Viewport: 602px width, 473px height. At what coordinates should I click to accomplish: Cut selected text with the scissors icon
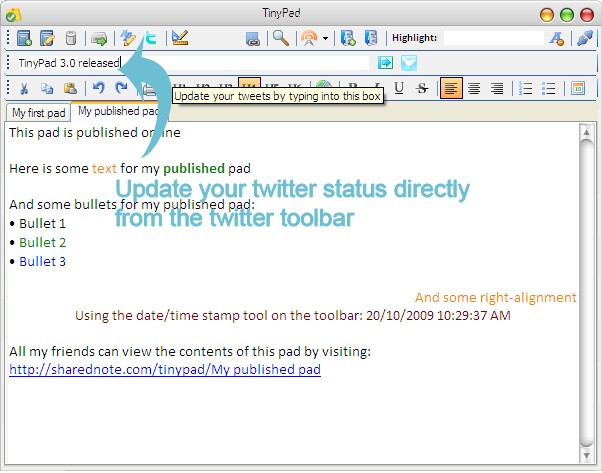click(x=24, y=89)
